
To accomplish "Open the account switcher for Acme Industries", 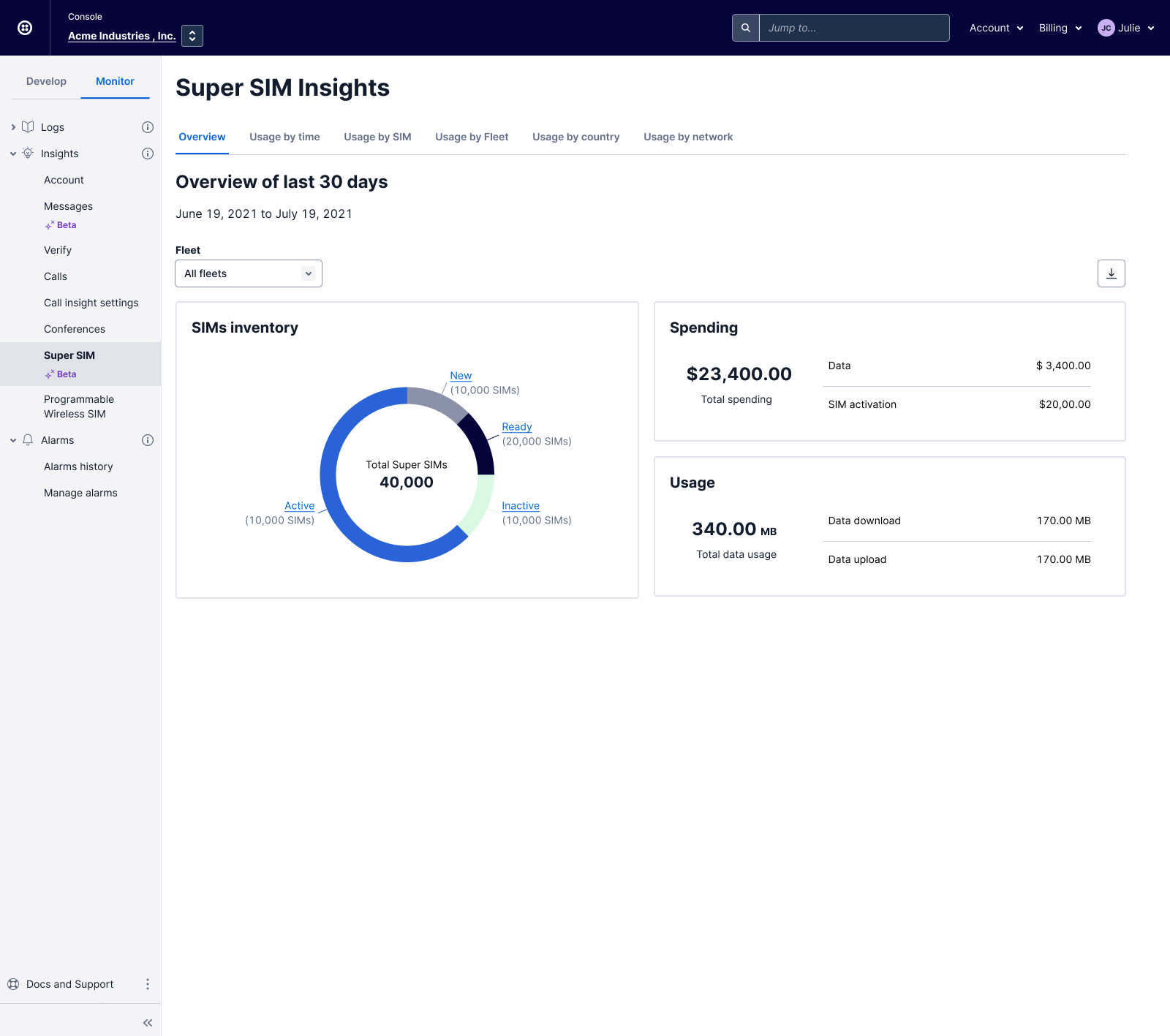I will (192, 36).
